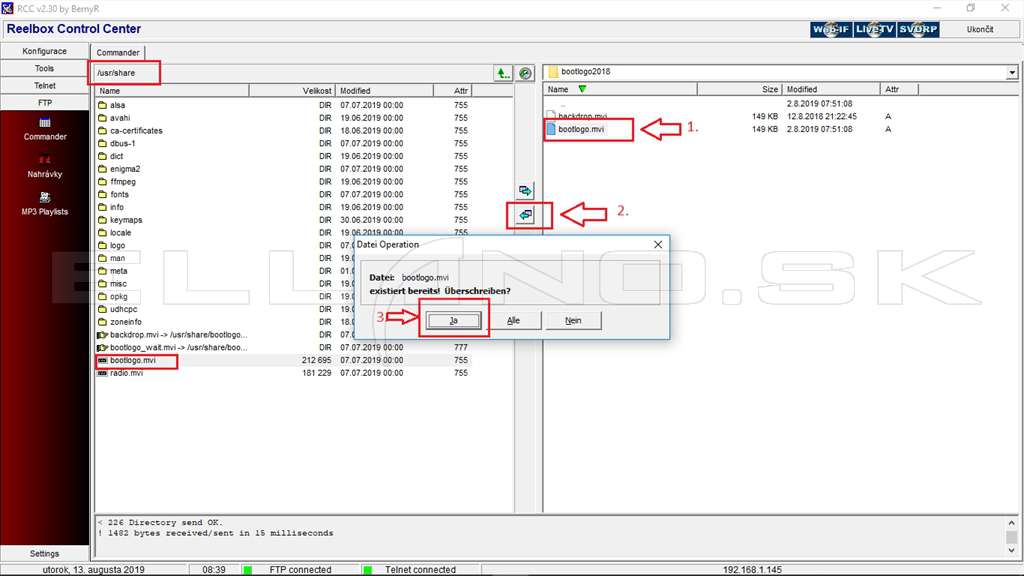Sort left pane by Name column
Screen dimensions: 1024x576
coord(171,91)
